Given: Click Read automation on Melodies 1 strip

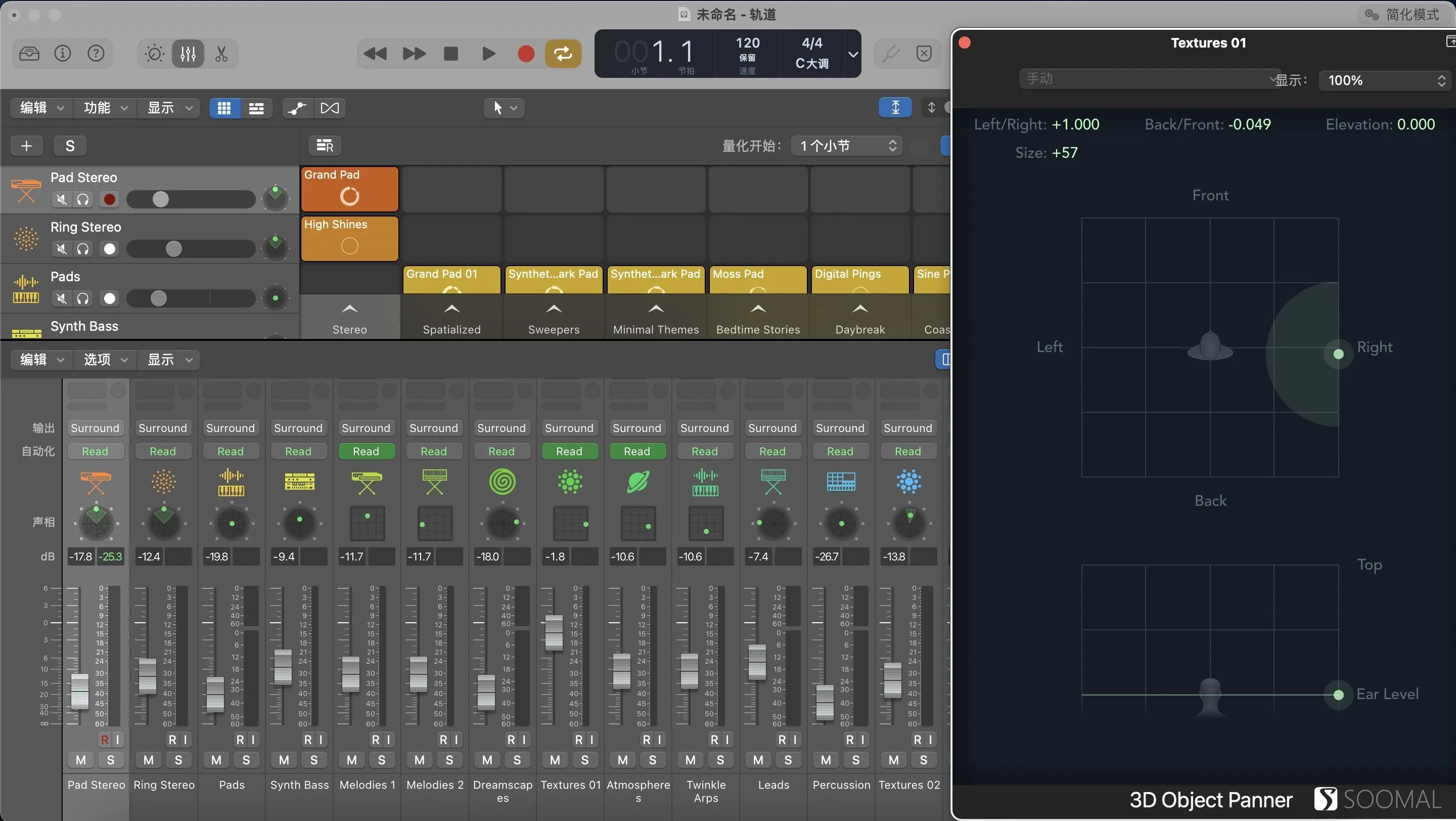Looking at the screenshot, I should point(366,451).
